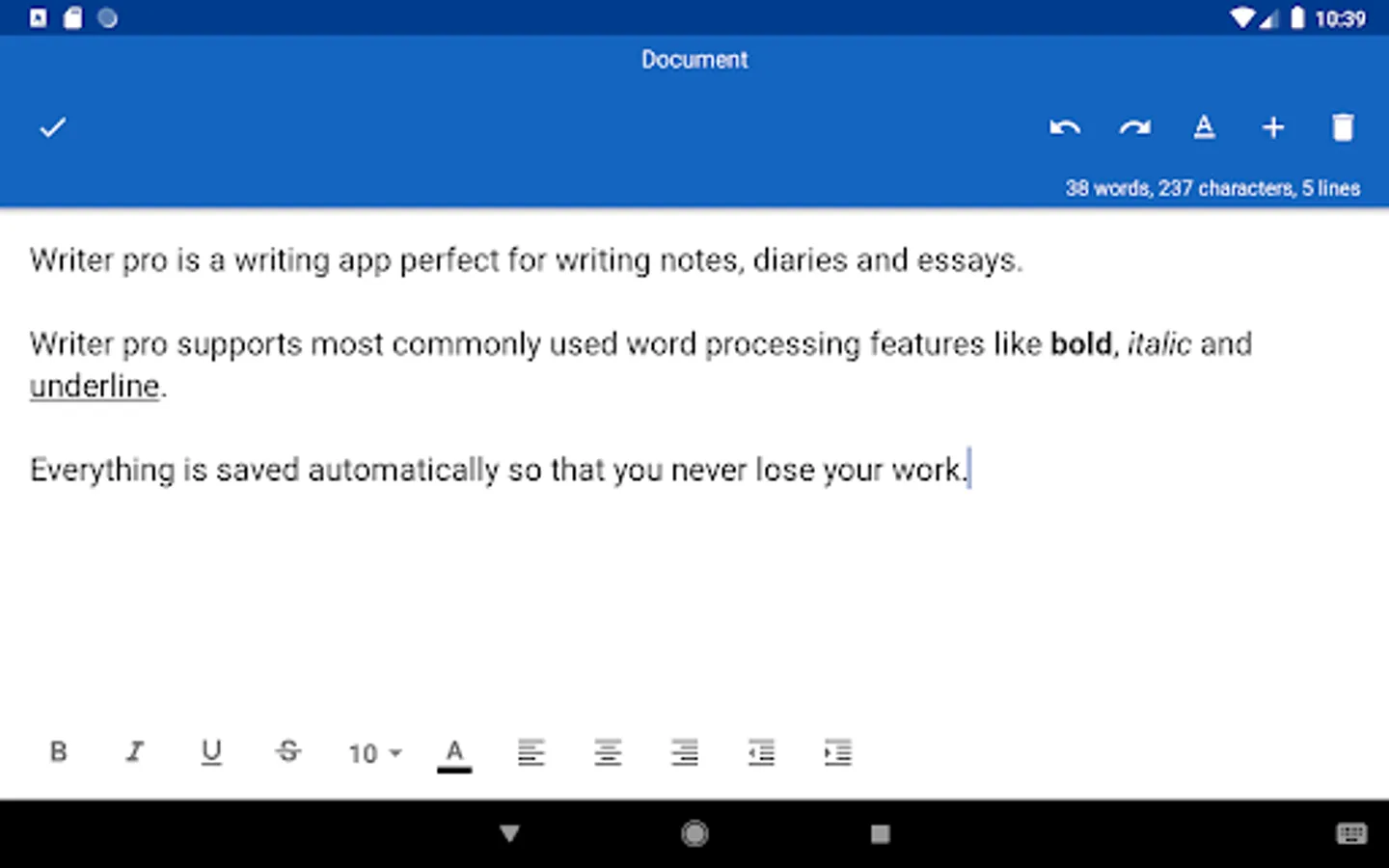Toggle italic formatting
The image size is (1389, 868).
pyautogui.click(x=135, y=752)
